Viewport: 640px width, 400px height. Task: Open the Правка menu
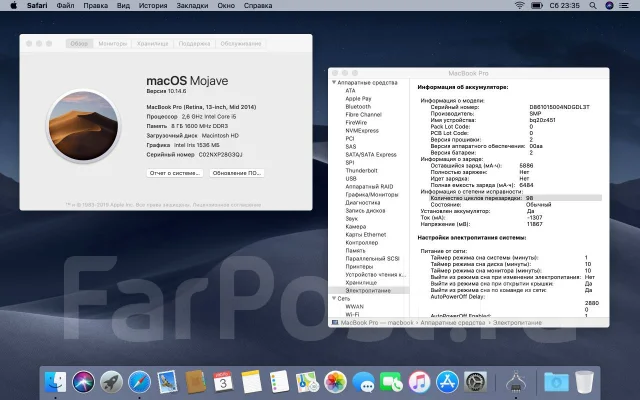click(x=96, y=6)
